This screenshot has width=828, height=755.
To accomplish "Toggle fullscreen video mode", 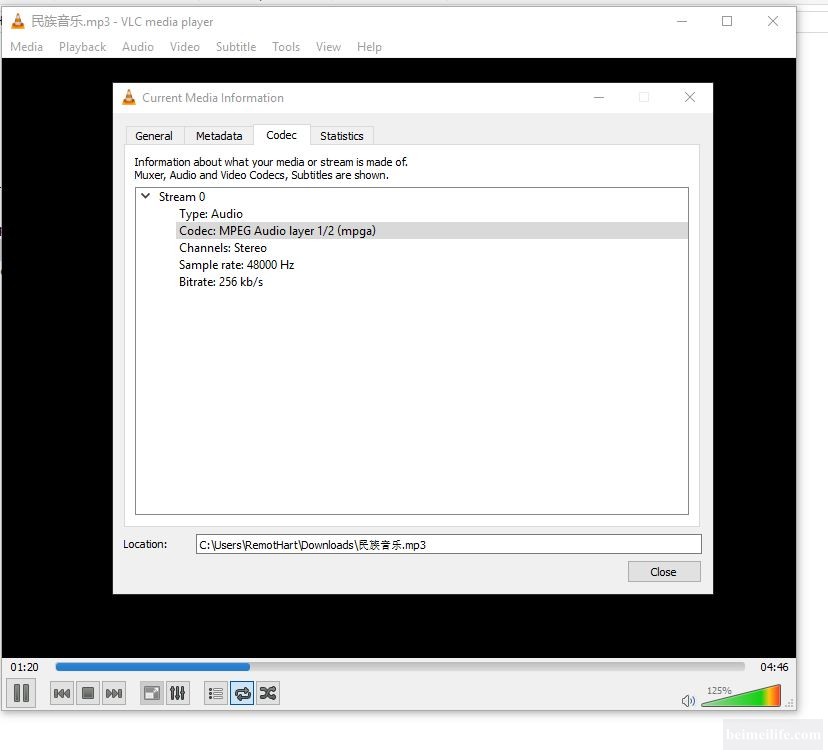I will pyautogui.click(x=152, y=693).
